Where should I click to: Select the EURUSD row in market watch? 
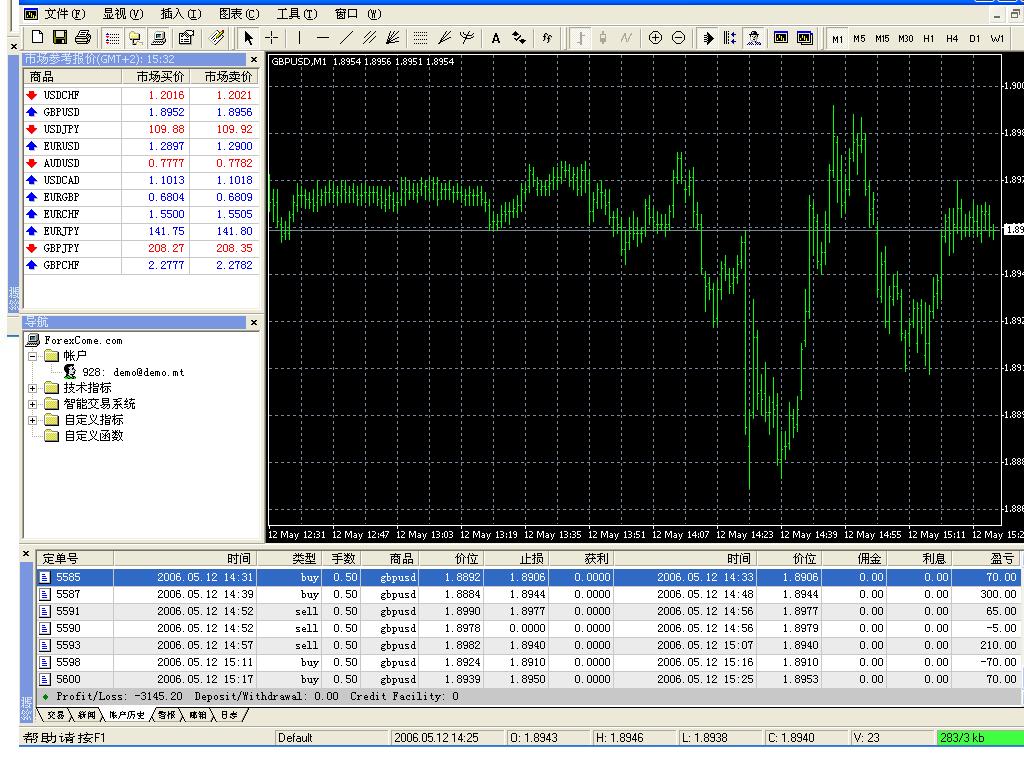click(x=61, y=146)
